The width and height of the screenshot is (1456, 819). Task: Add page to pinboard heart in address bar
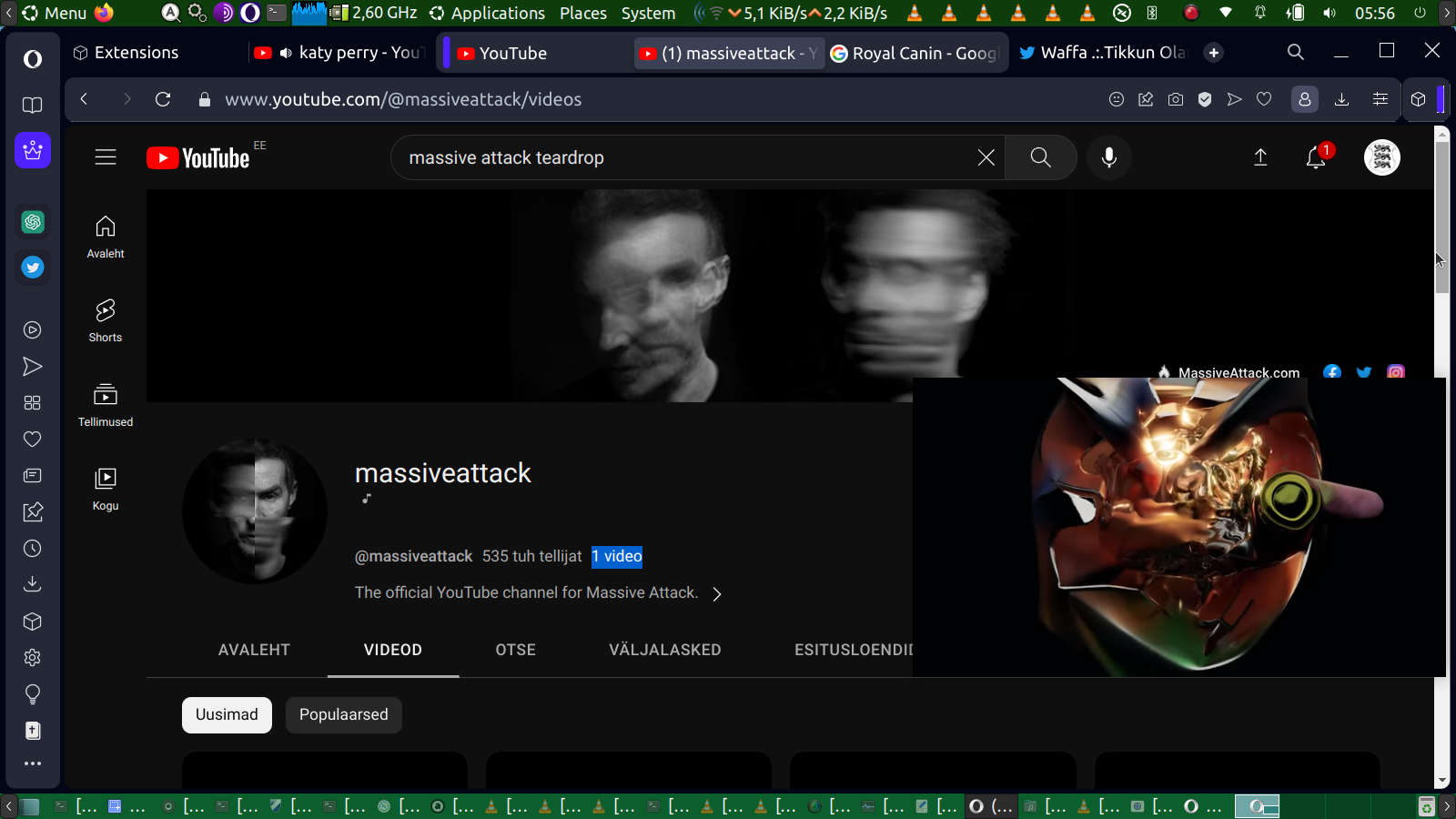[1264, 99]
